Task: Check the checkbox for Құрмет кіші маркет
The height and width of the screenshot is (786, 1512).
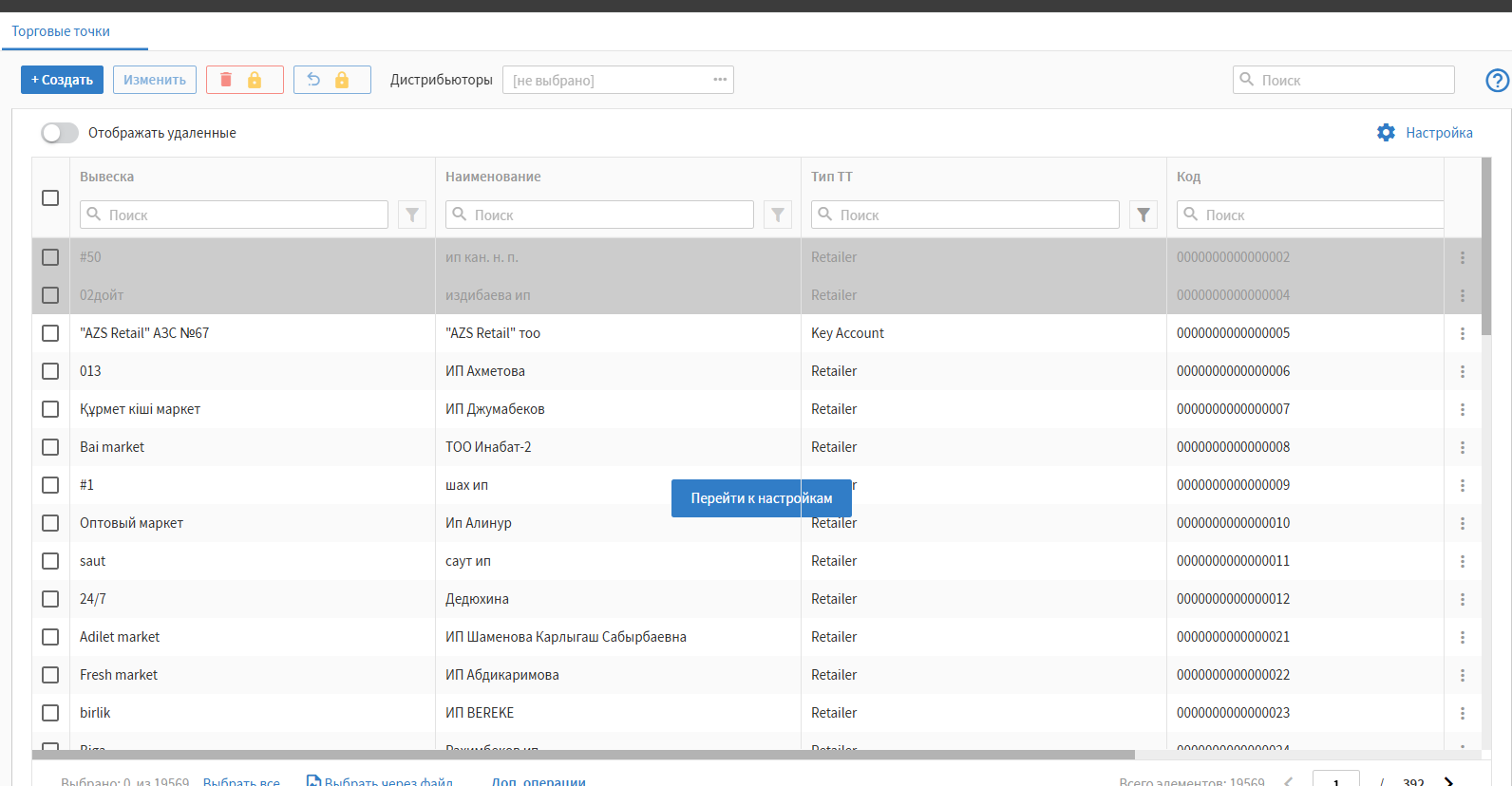Action: pos(50,409)
